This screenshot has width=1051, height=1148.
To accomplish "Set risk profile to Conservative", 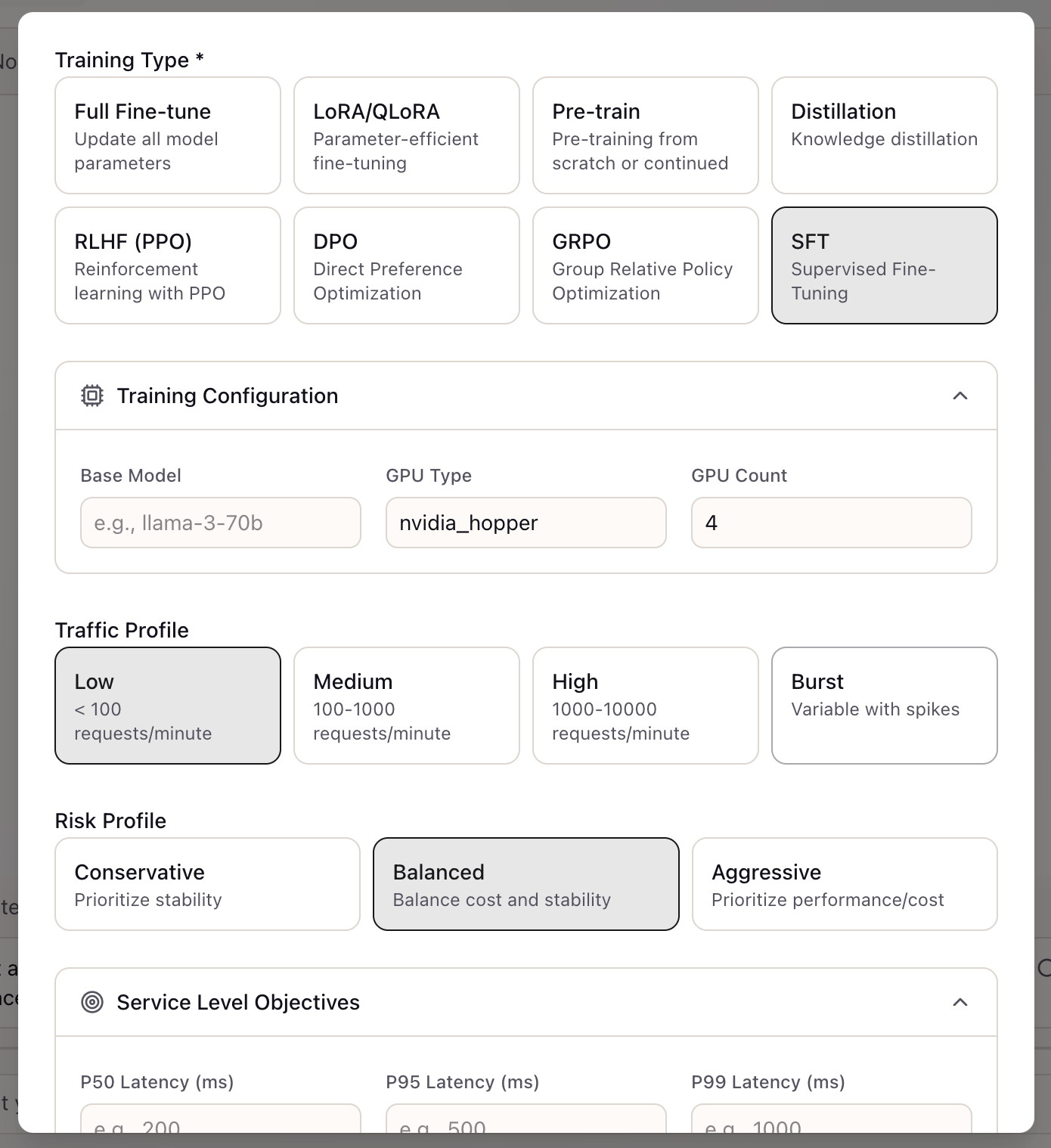I will point(206,884).
